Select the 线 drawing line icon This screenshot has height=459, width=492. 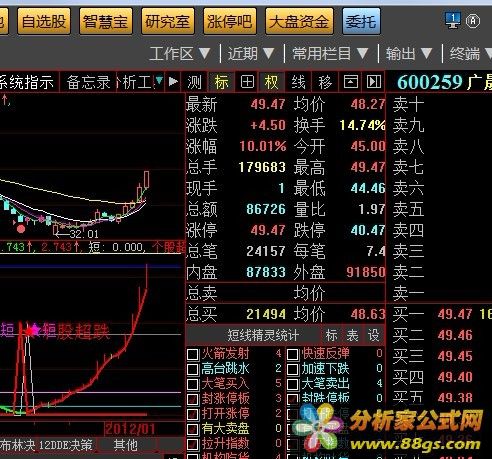298,82
